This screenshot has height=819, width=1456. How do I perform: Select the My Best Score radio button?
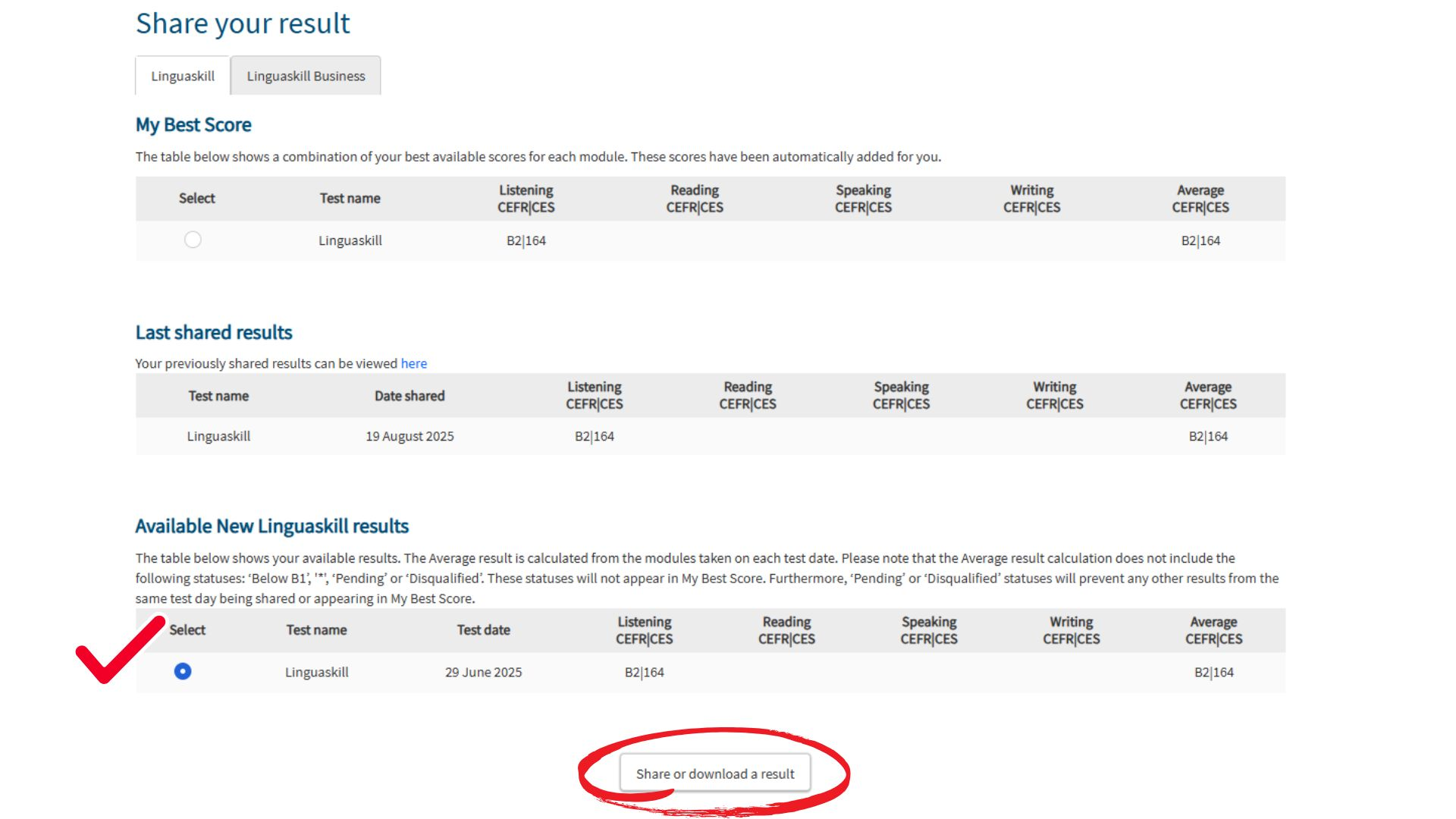193,240
